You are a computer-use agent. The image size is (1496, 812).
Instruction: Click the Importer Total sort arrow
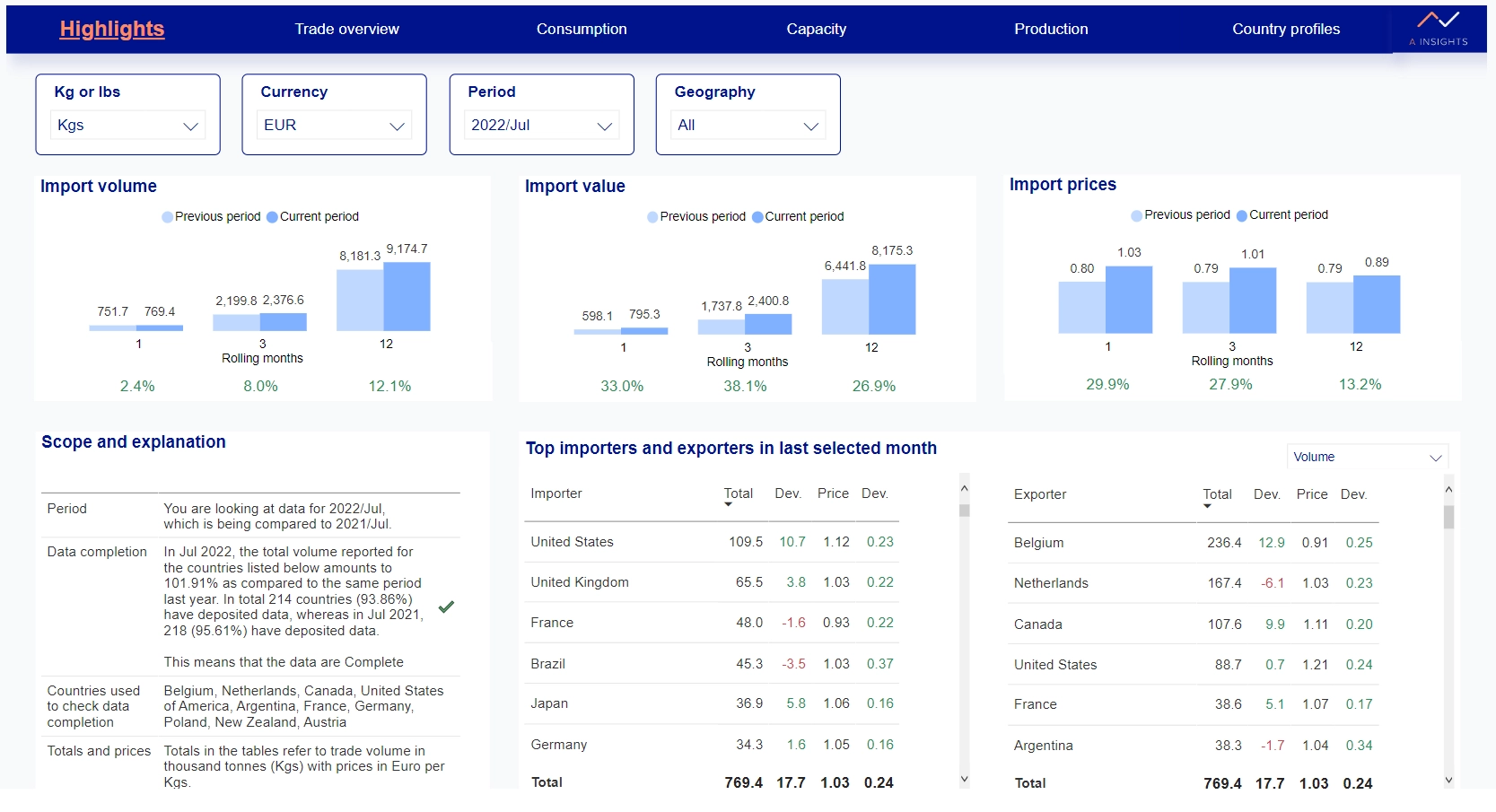(x=728, y=505)
